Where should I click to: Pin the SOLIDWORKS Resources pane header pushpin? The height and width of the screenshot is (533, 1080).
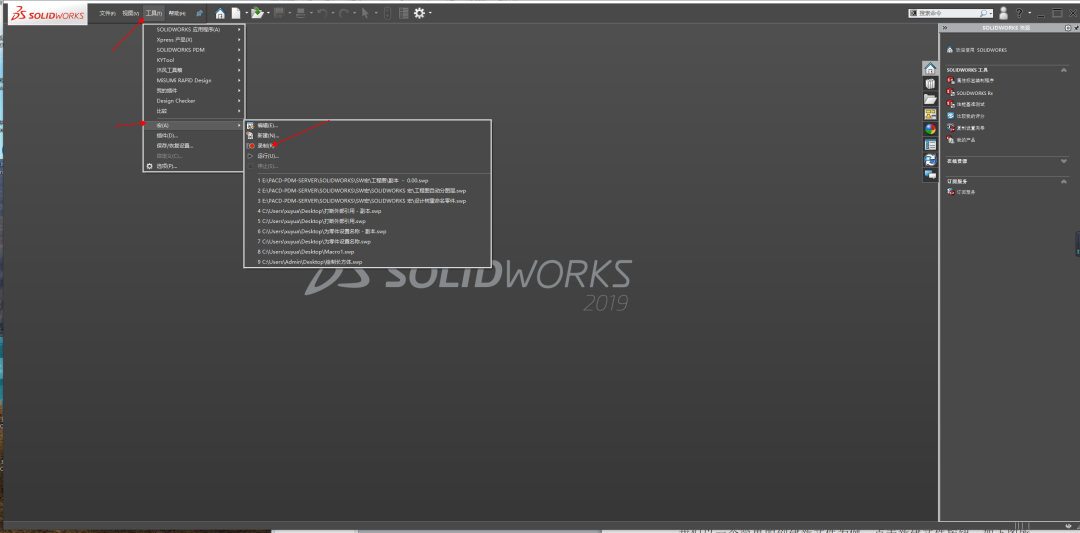point(1077,28)
